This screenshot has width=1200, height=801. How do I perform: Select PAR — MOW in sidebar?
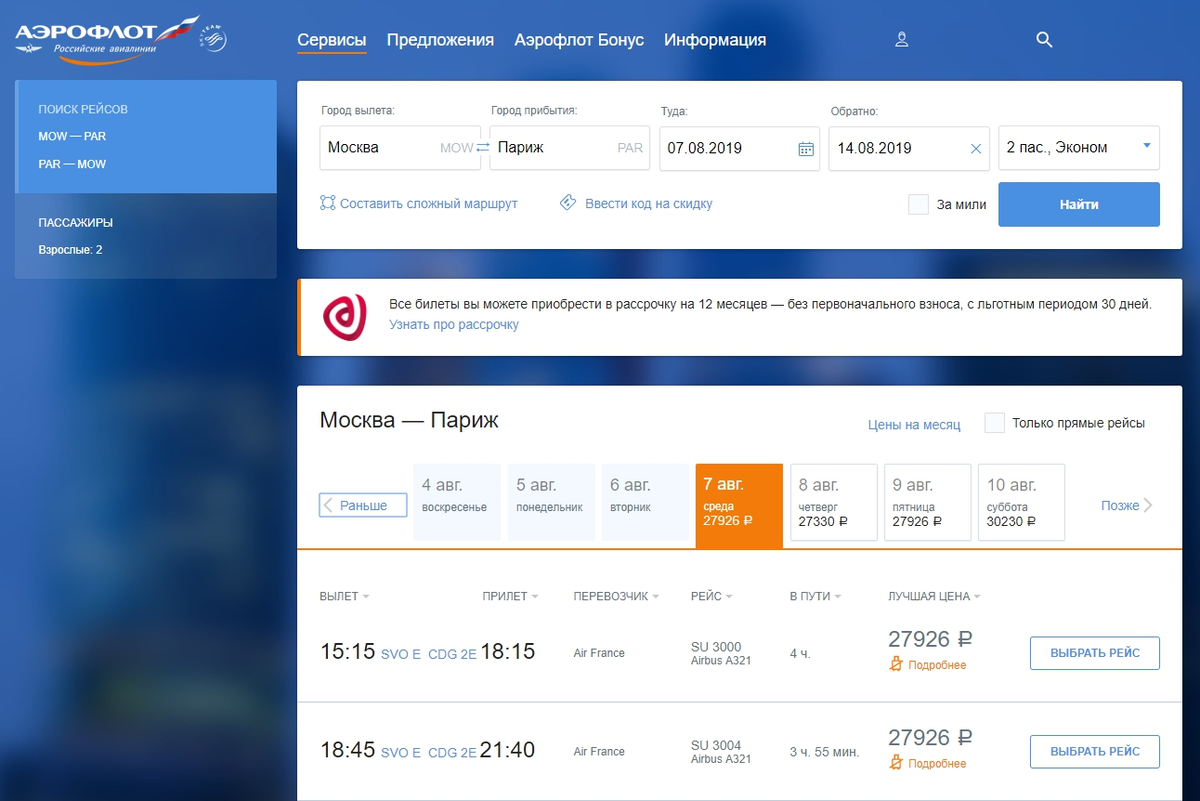click(72, 164)
